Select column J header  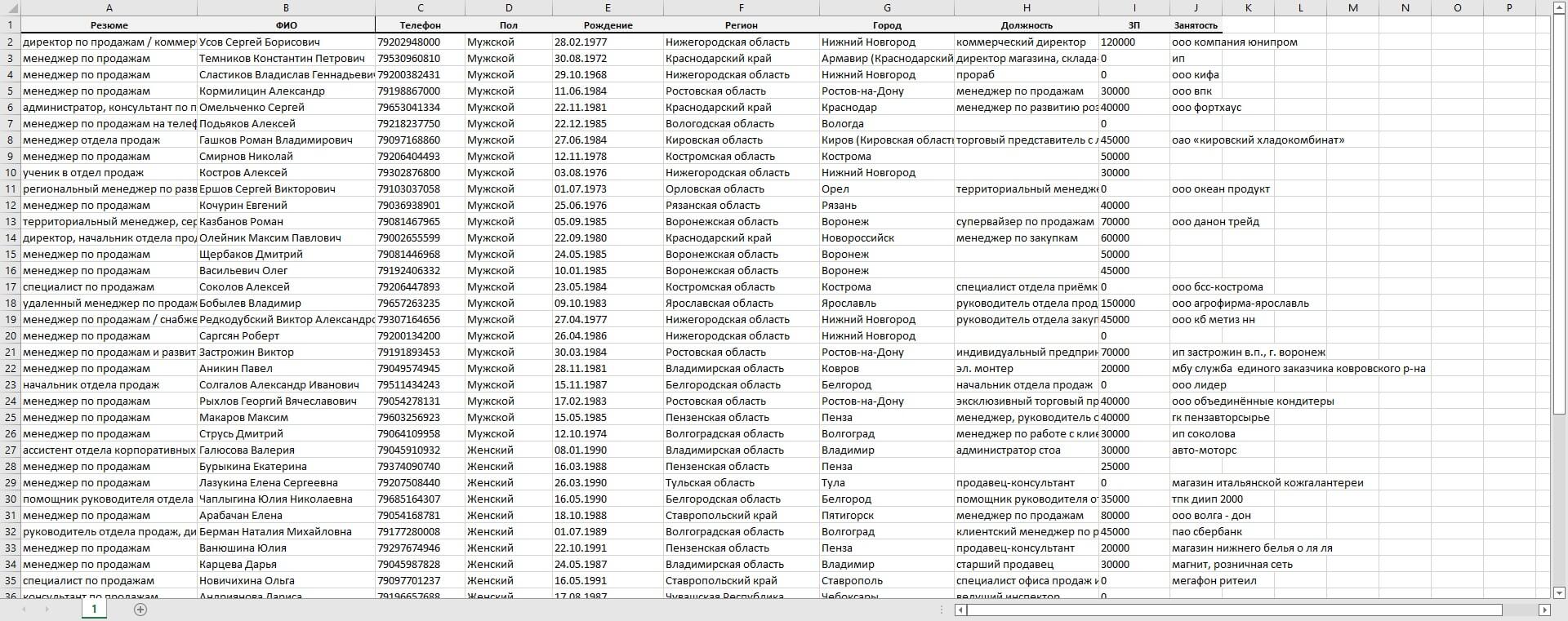1196,8
